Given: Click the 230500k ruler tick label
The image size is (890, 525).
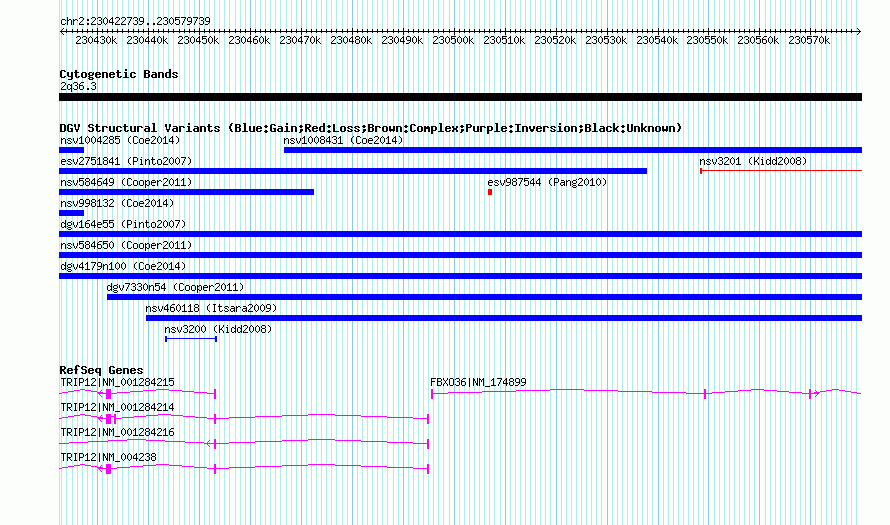Looking at the screenshot, I should coord(453,40).
